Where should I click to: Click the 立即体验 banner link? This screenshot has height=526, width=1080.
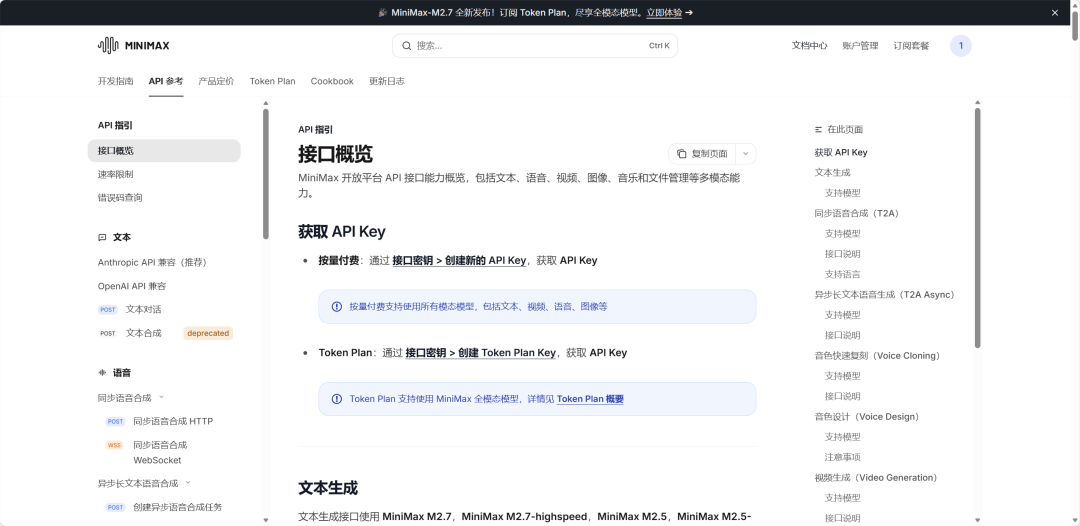pos(669,13)
